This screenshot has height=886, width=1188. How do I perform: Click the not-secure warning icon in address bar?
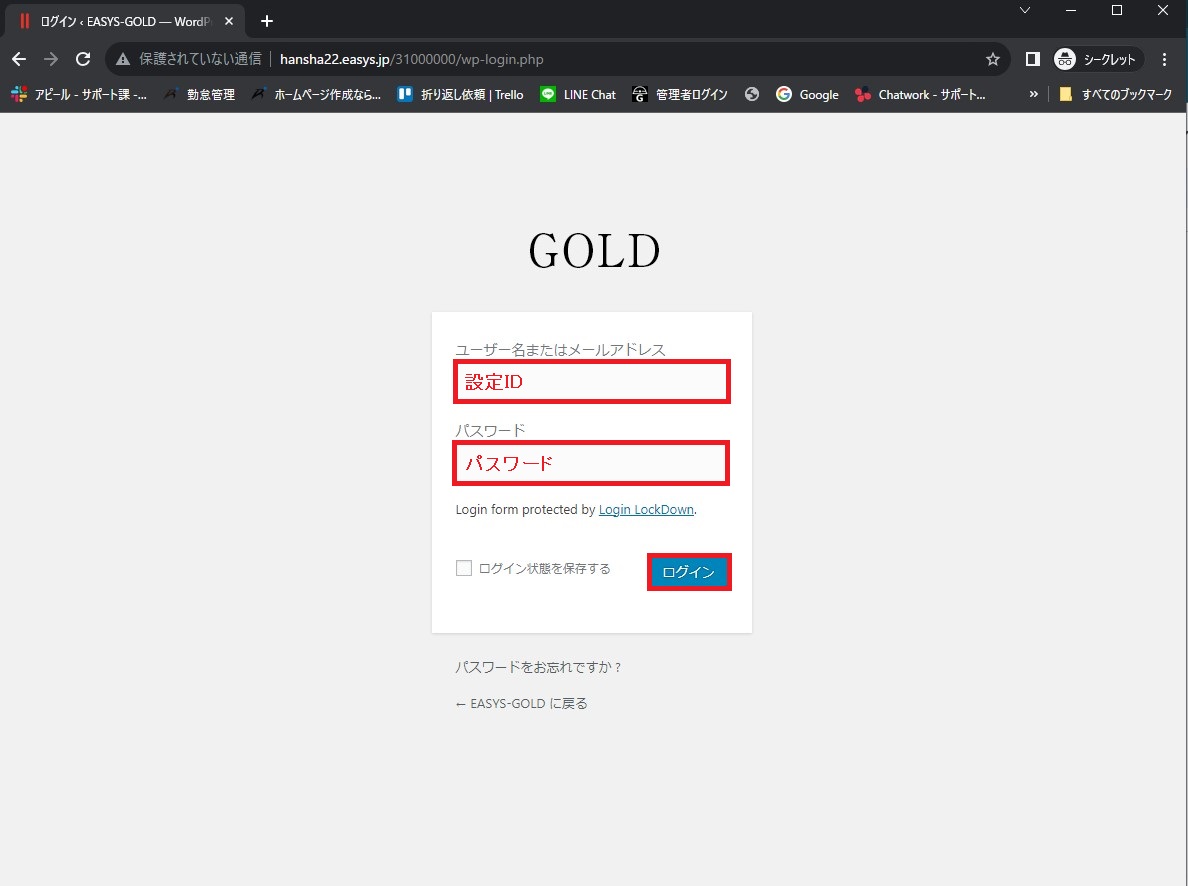pos(123,59)
